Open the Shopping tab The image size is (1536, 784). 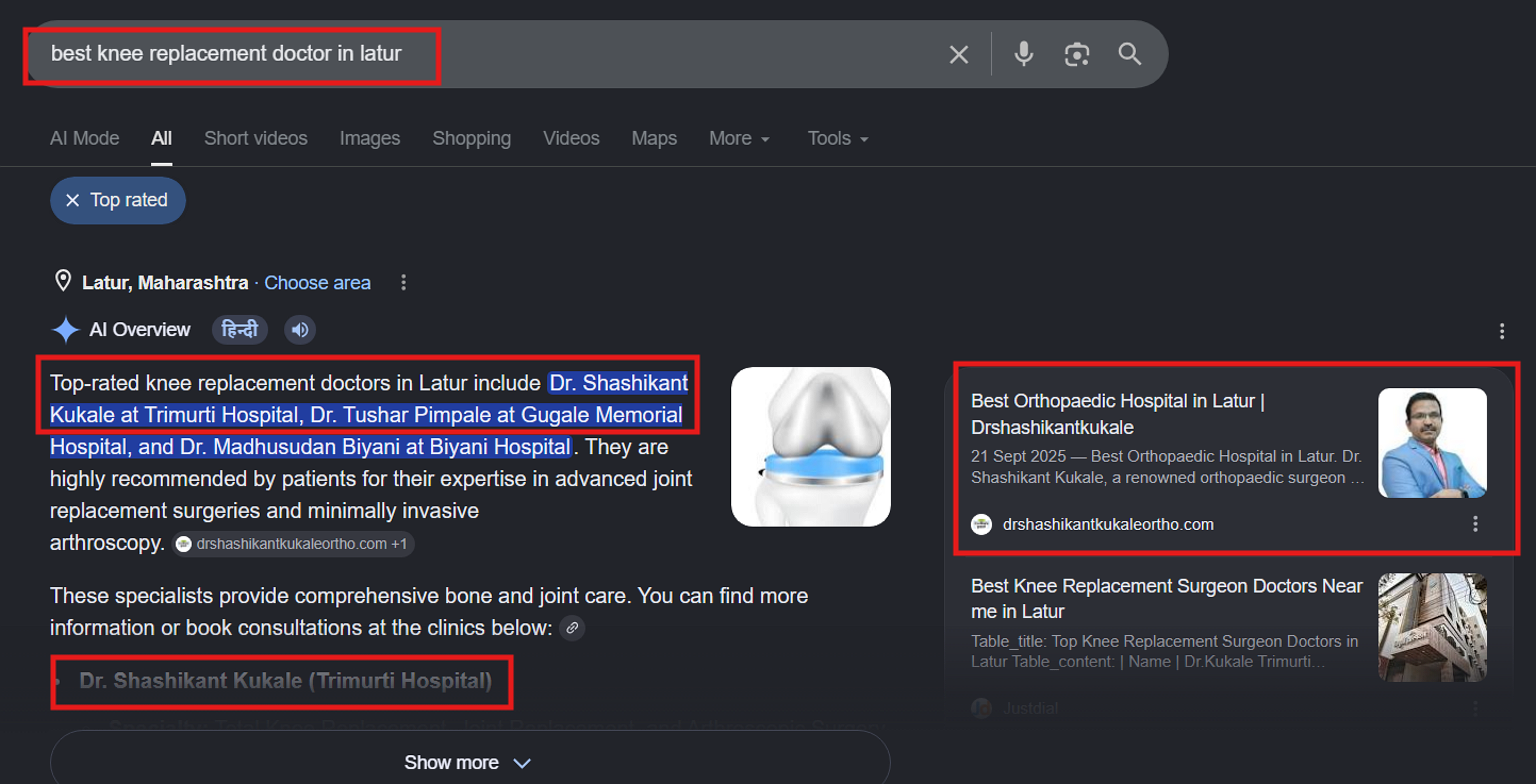(471, 138)
